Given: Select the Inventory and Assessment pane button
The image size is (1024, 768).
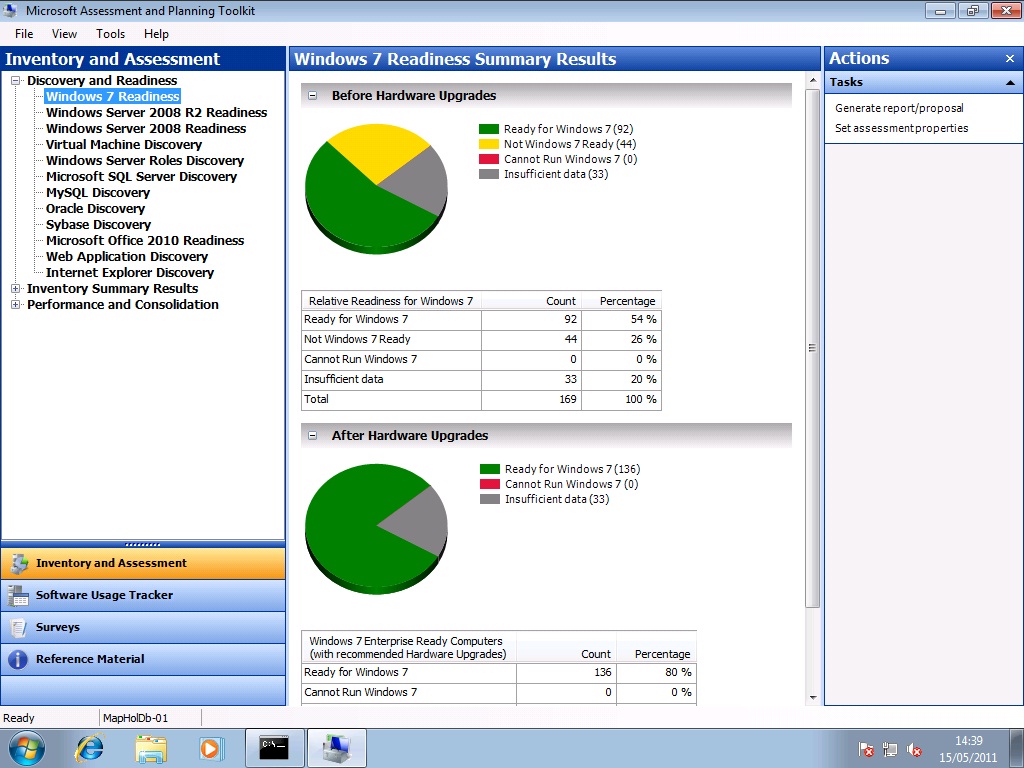Looking at the screenshot, I should click(143, 563).
